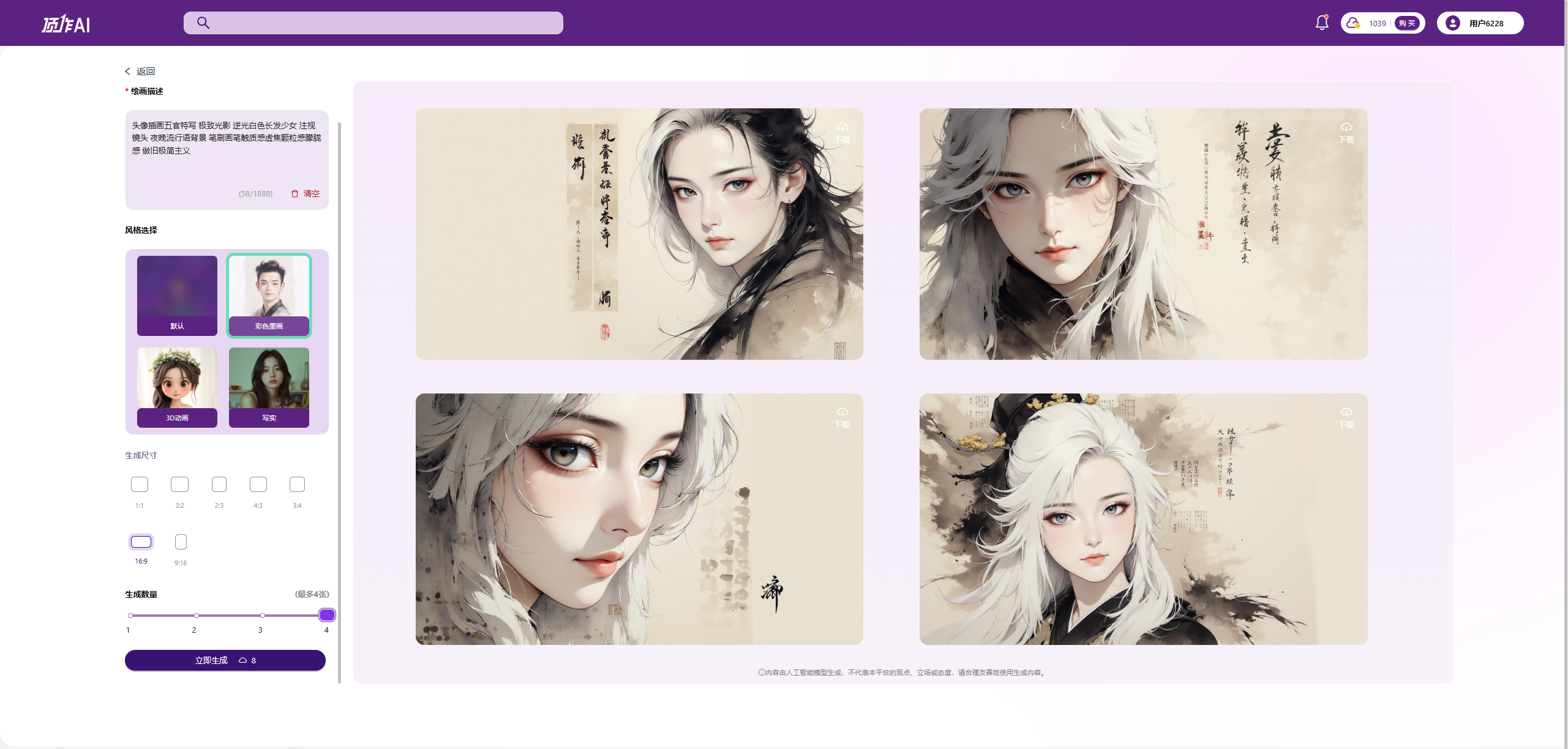Click the back arrow beside 返回
This screenshot has width=1568, height=749.
(x=127, y=70)
